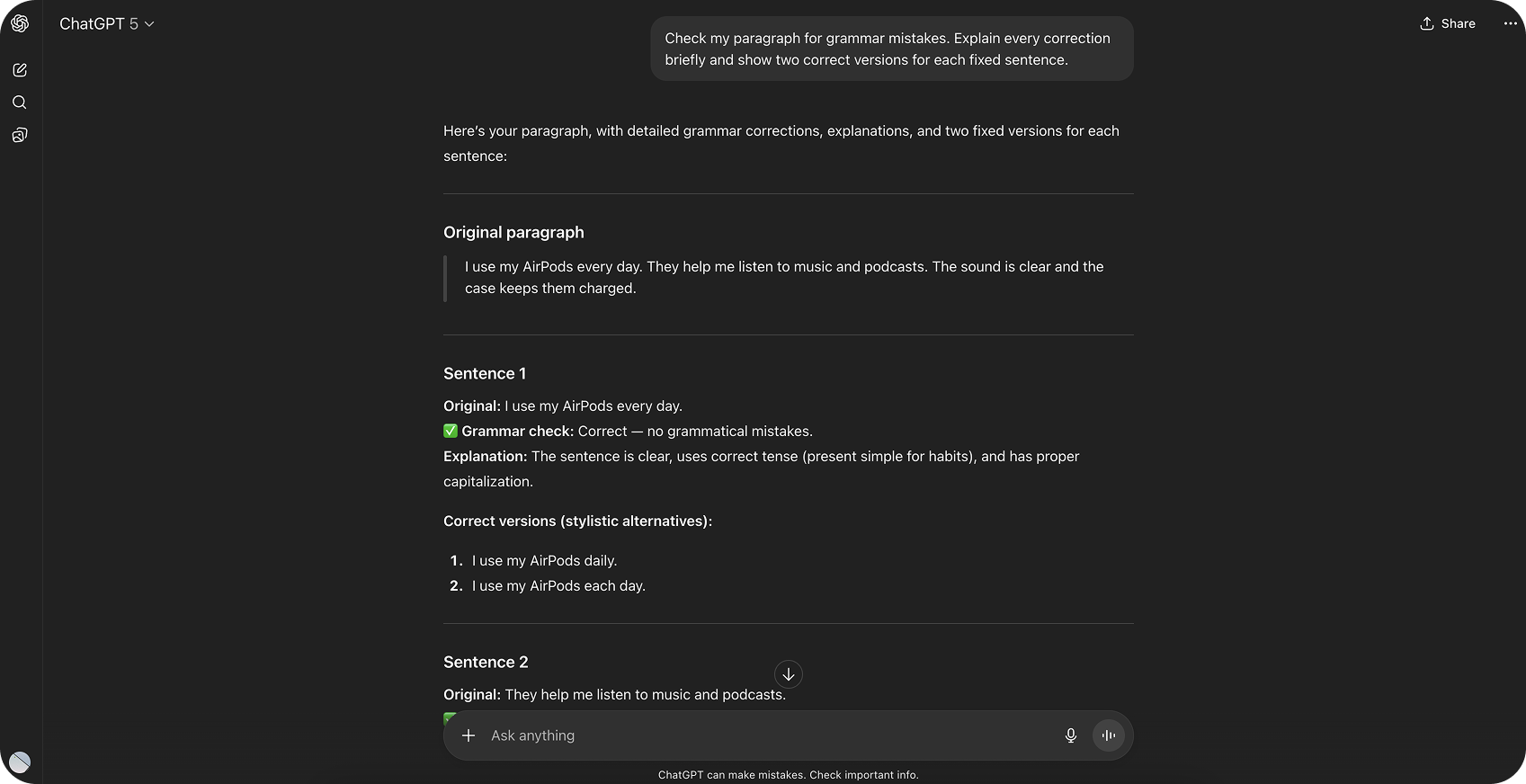Click the ChatGPT logo in the sidebar
Viewport: 1526px width, 784px height.
tap(20, 23)
